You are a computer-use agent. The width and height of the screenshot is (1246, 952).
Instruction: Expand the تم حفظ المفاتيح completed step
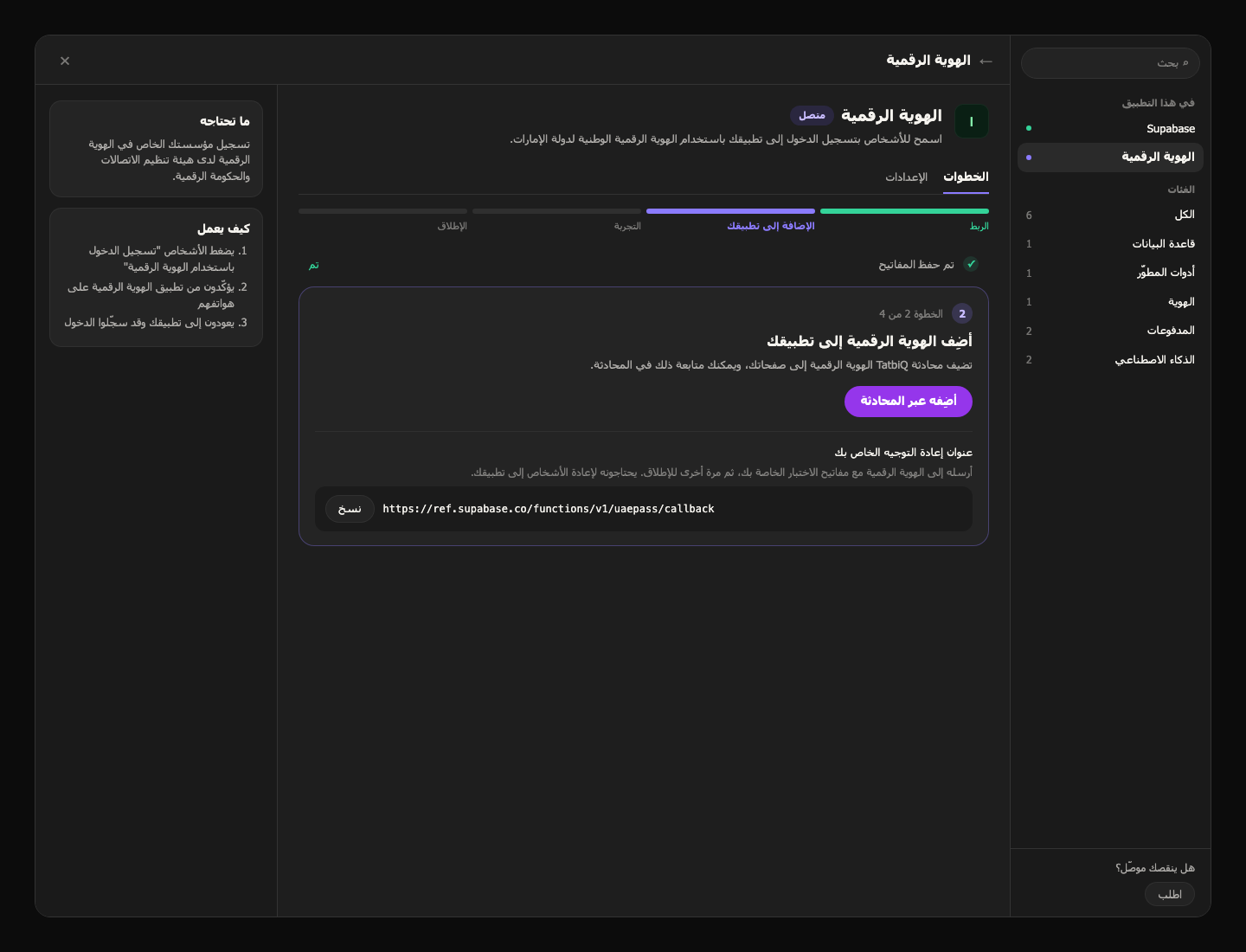(644, 264)
